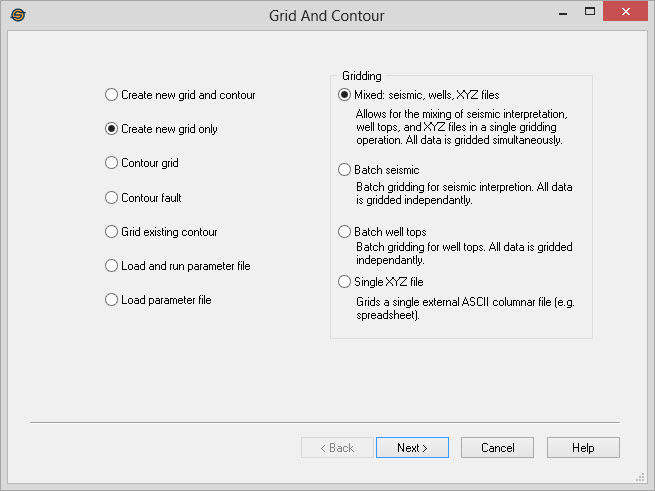Select 'Create new grid and contour' option
The height and width of the screenshot is (491, 655).
[x=111, y=95]
